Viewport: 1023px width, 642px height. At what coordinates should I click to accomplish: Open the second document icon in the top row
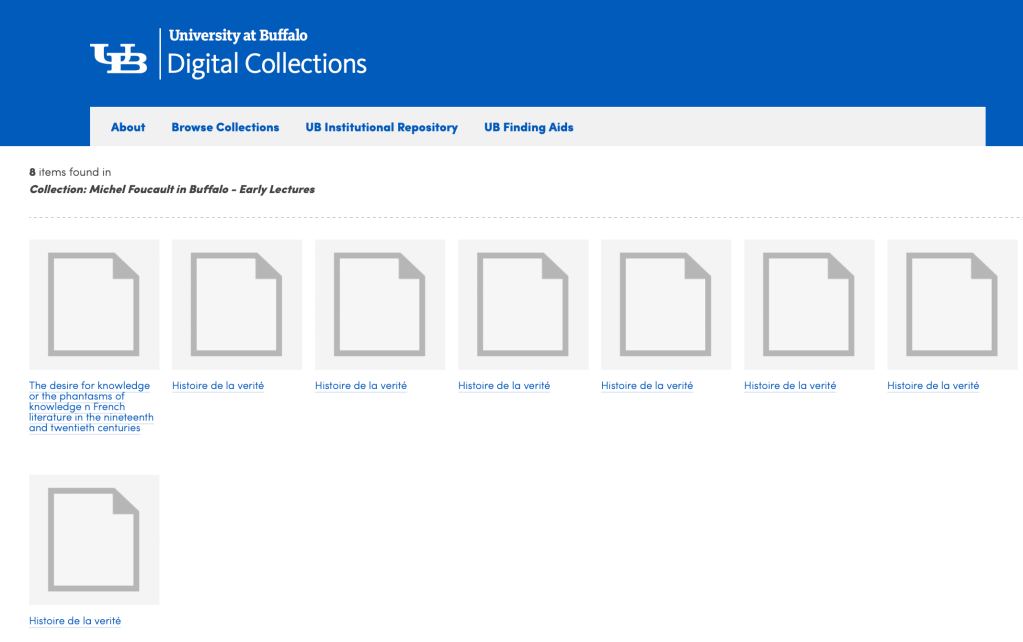[x=237, y=304]
